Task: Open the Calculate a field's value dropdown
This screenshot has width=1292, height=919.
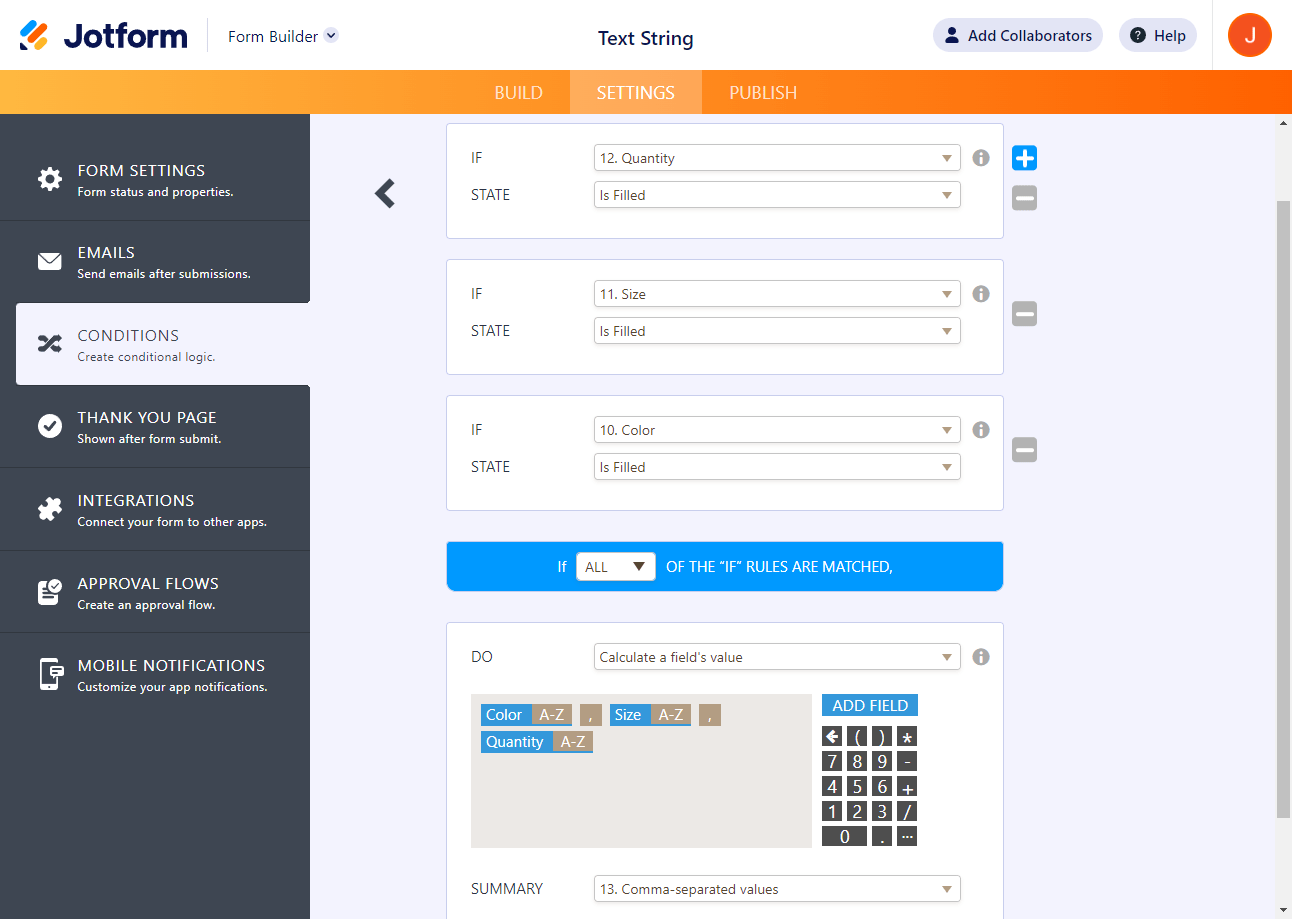Action: click(777, 657)
